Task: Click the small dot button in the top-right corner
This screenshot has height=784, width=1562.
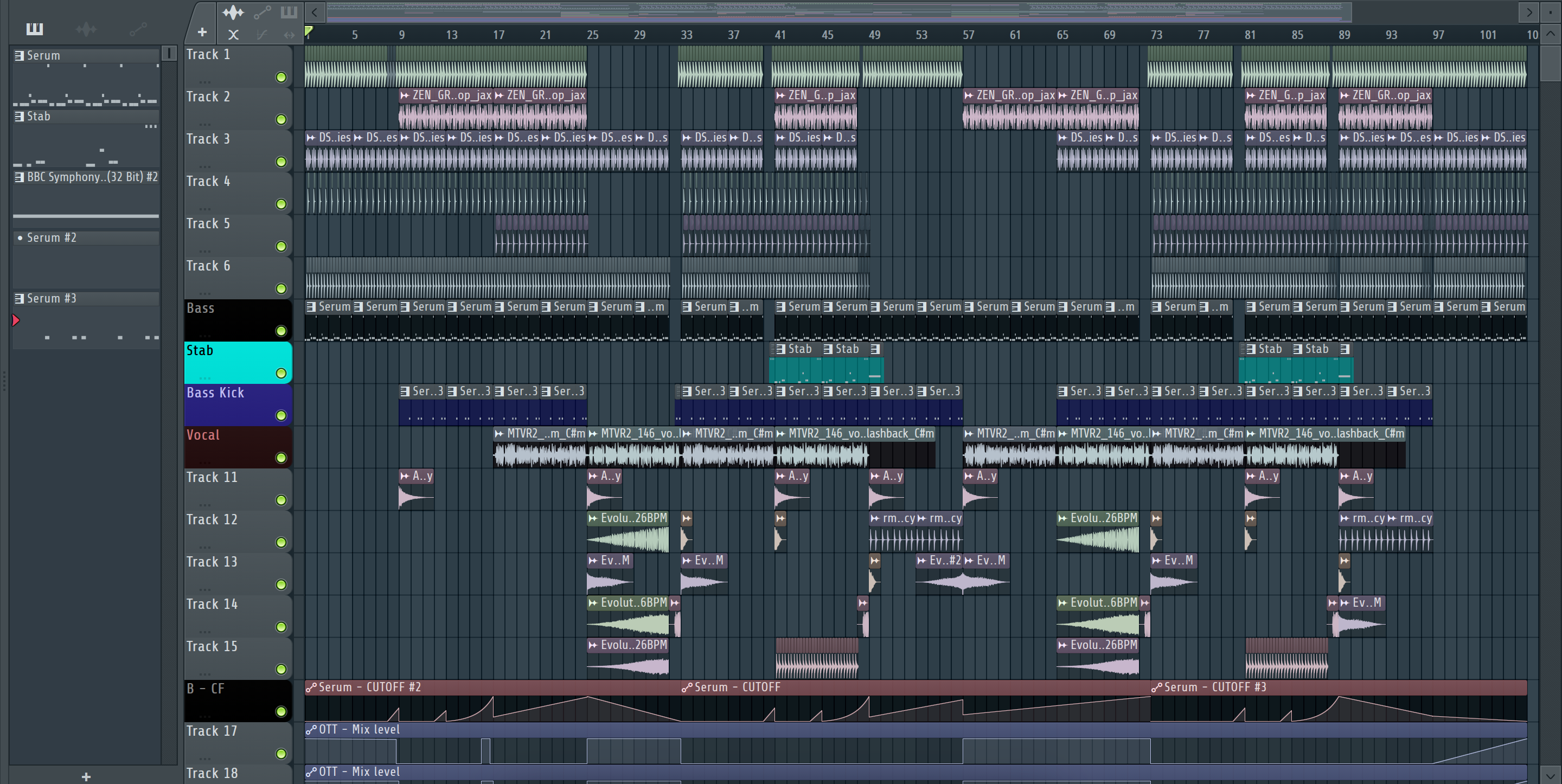Action: click(1551, 11)
